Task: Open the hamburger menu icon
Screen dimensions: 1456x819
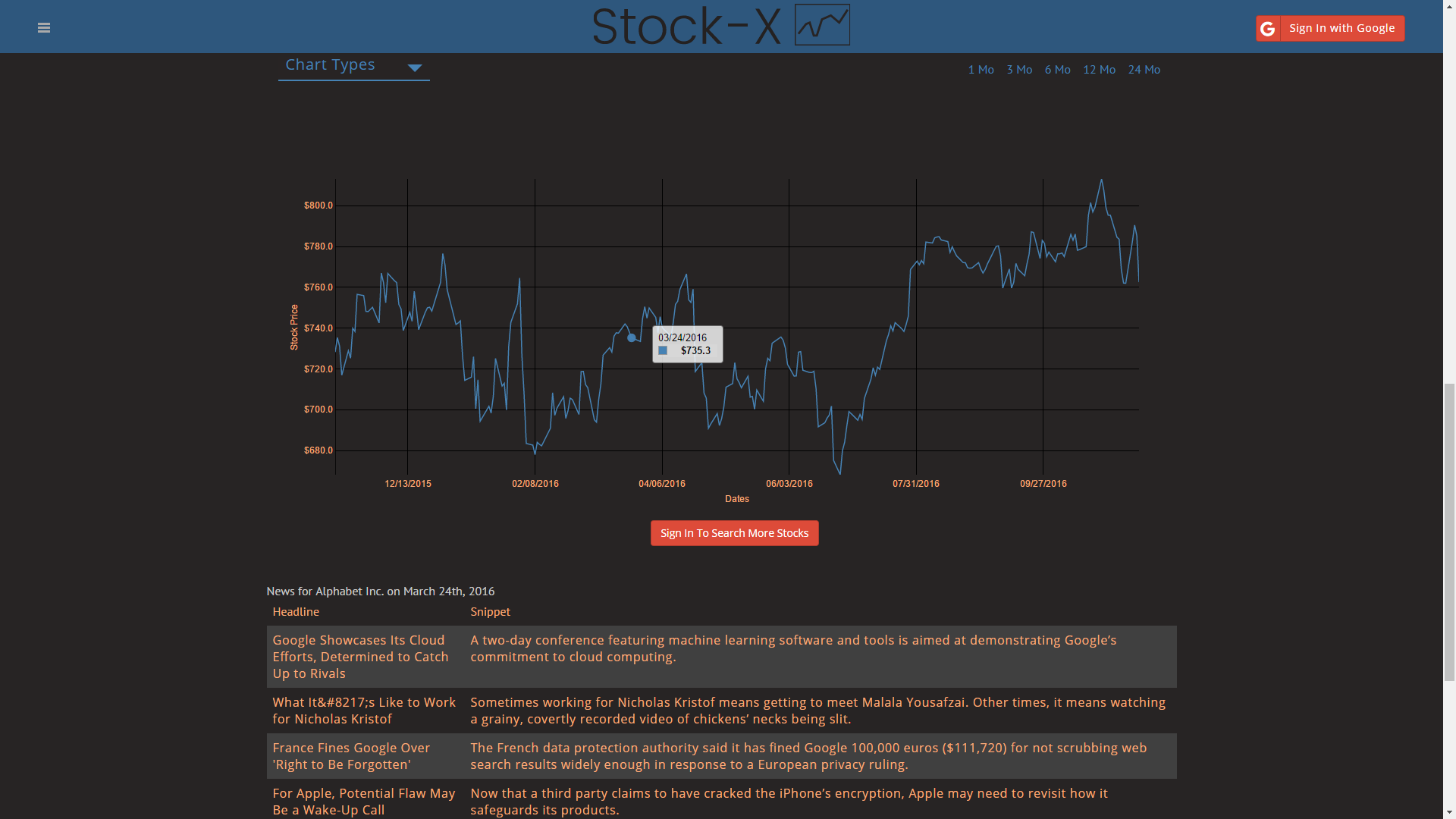Action: coord(44,28)
